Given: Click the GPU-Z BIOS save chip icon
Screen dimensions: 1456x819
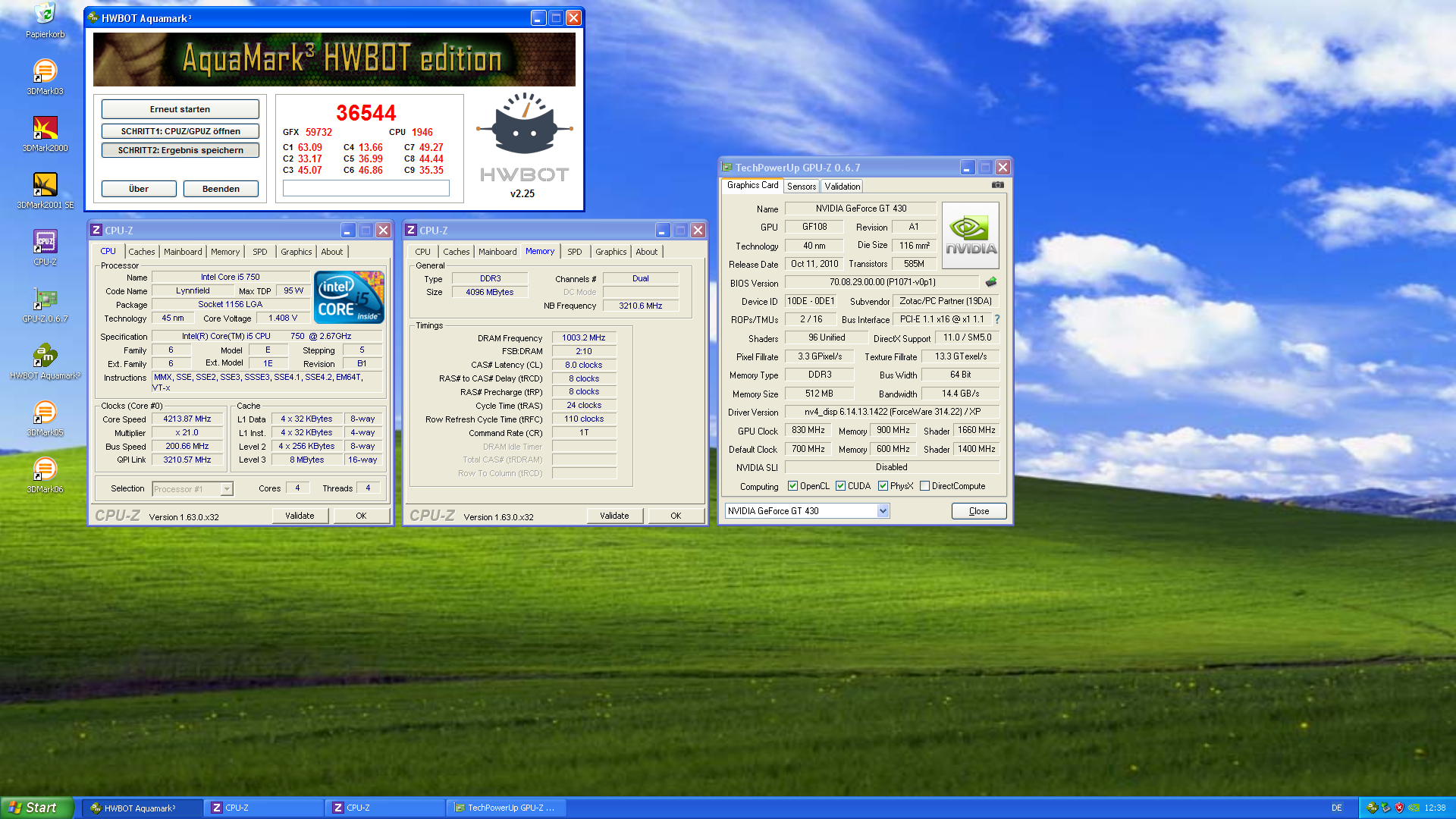Looking at the screenshot, I should click(x=991, y=282).
